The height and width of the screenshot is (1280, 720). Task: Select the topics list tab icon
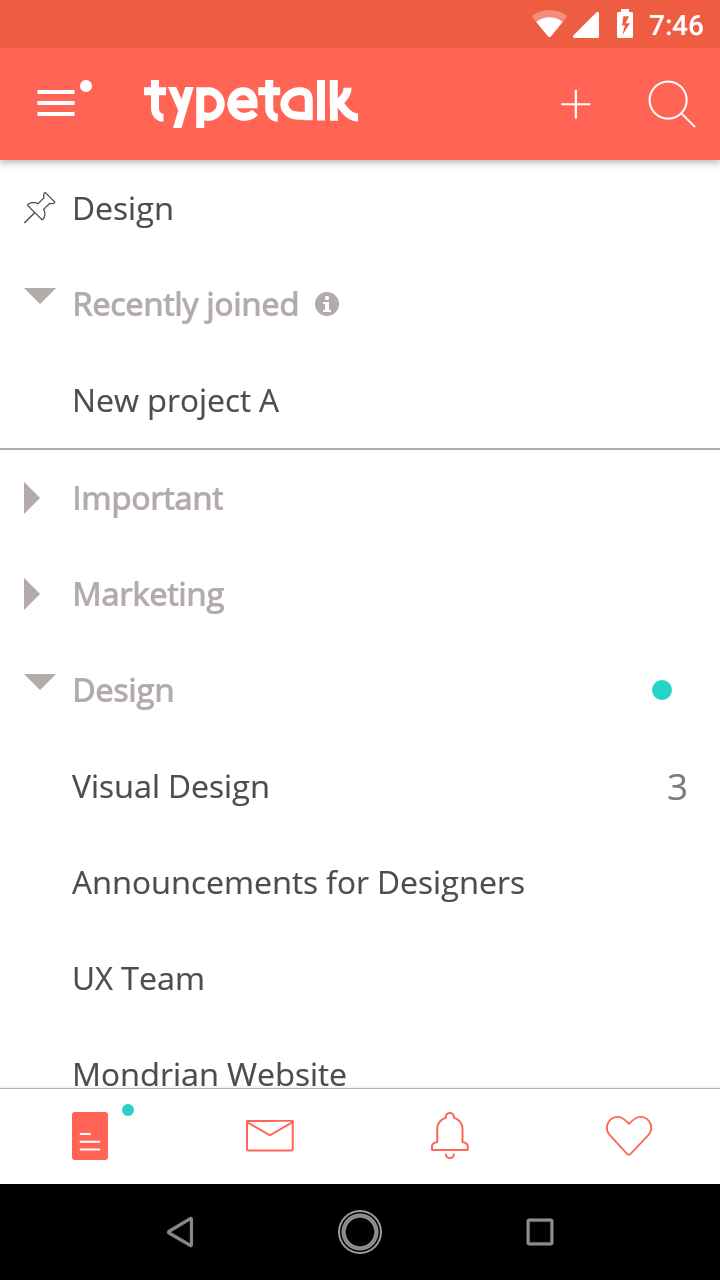pyautogui.click(x=90, y=1136)
